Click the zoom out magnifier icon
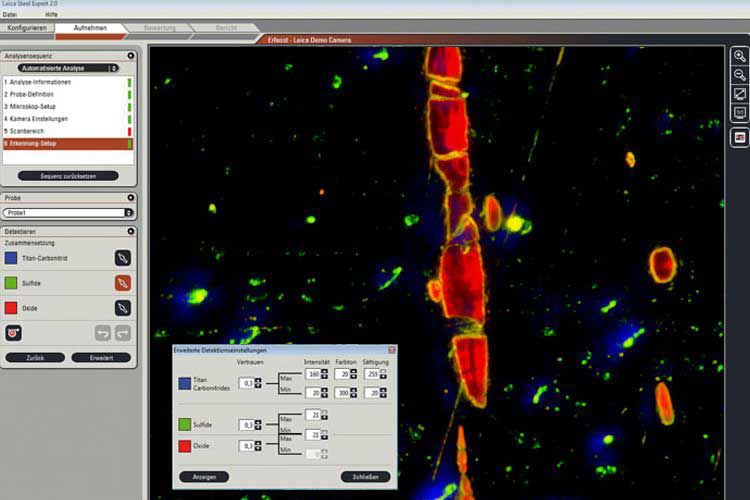The height and width of the screenshot is (500, 750). 740,75
